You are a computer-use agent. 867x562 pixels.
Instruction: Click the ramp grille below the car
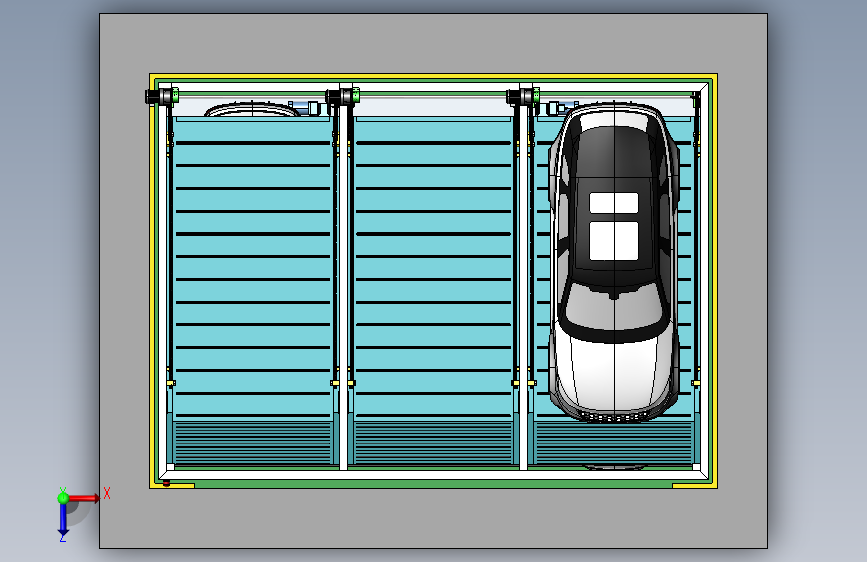(x=614, y=445)
